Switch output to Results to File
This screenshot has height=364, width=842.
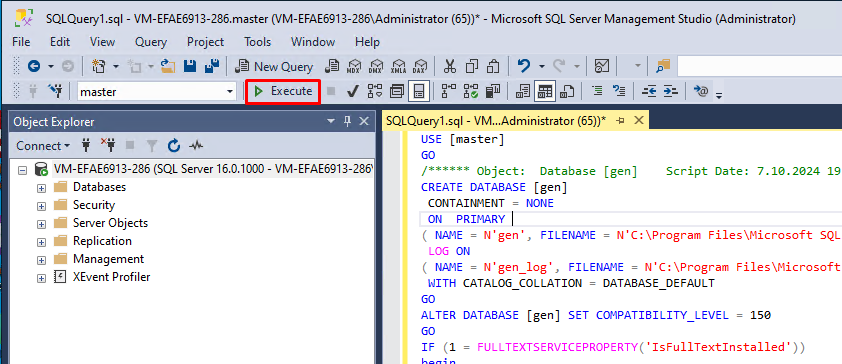point(567,92)
